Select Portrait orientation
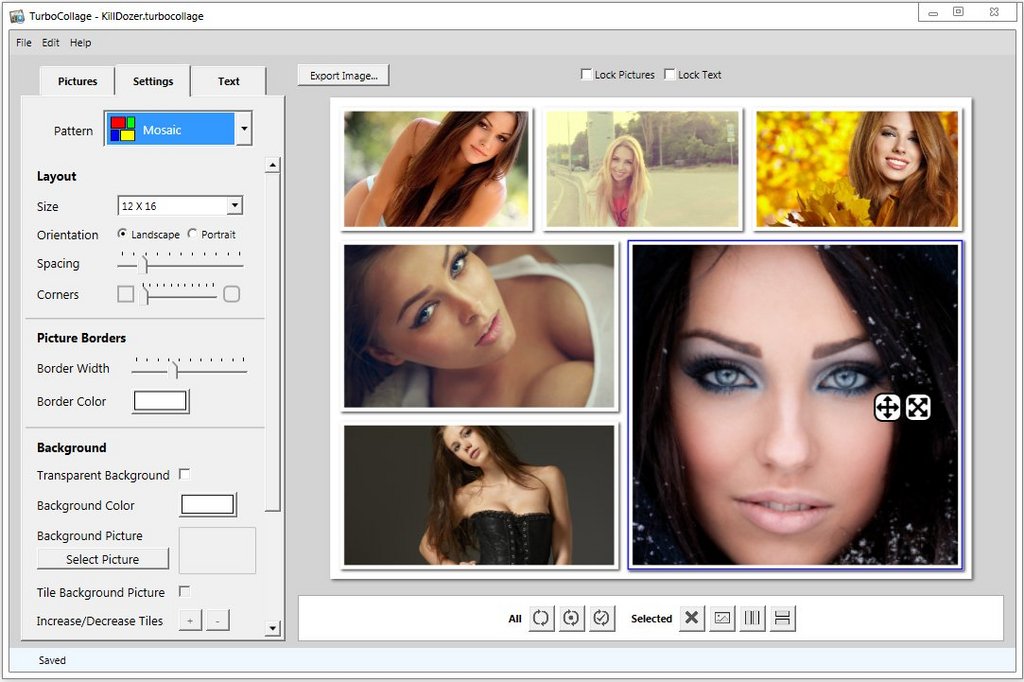Image resolution: width=1024 pixels, height=682 pixels. tap(192, 234)
